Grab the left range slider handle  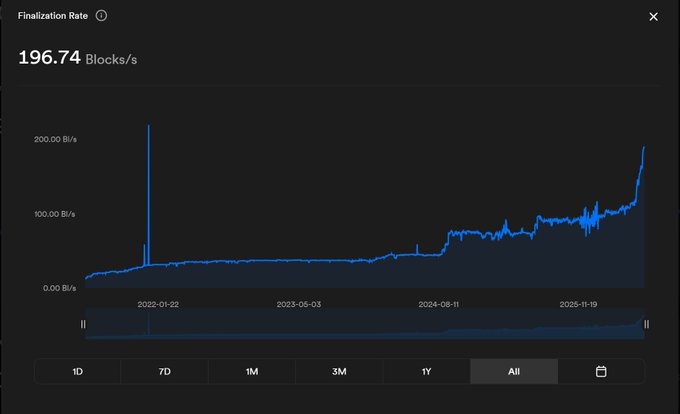pyautogui.click(x=83, y=324)
